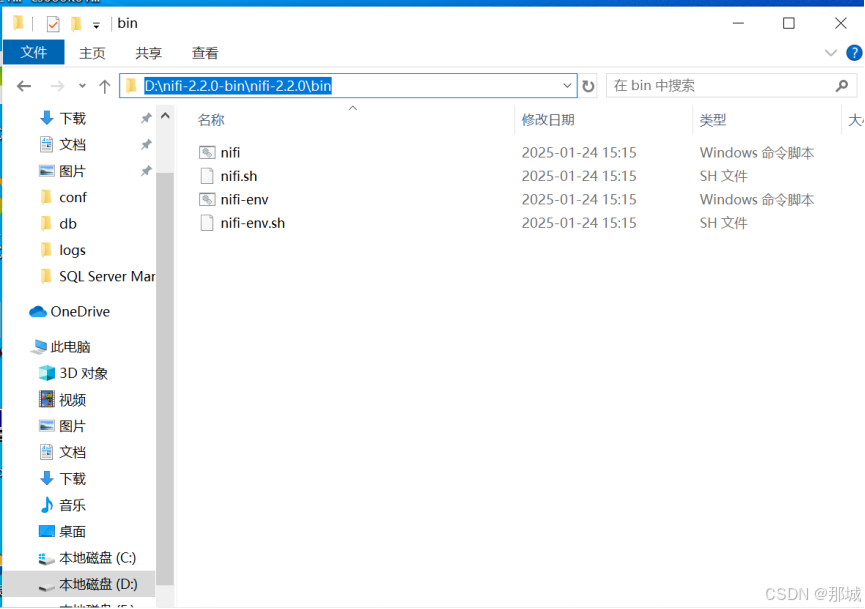Open the 文件 menu tab
The image size is (865, 609).
pyautogui.click(x=34, y=52)
